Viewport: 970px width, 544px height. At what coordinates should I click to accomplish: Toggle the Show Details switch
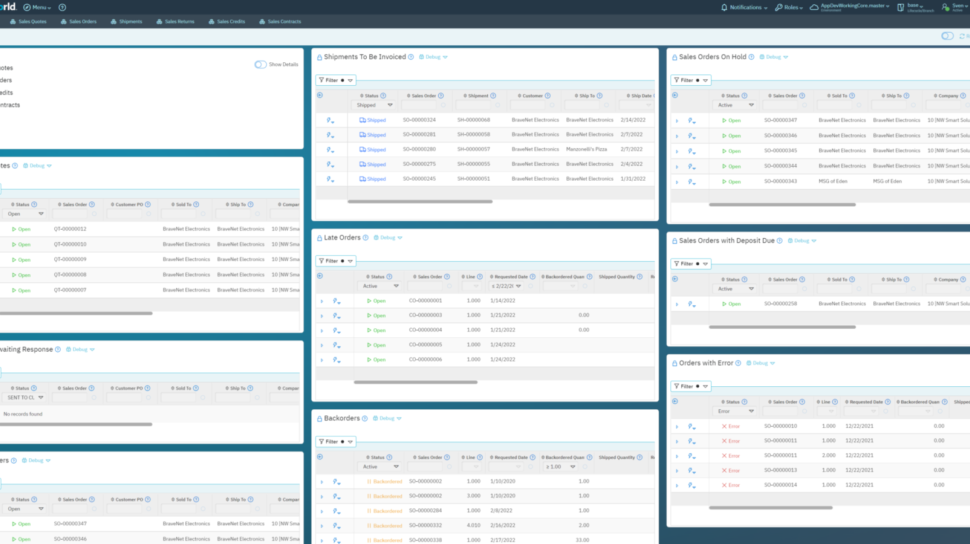point(261,64)
